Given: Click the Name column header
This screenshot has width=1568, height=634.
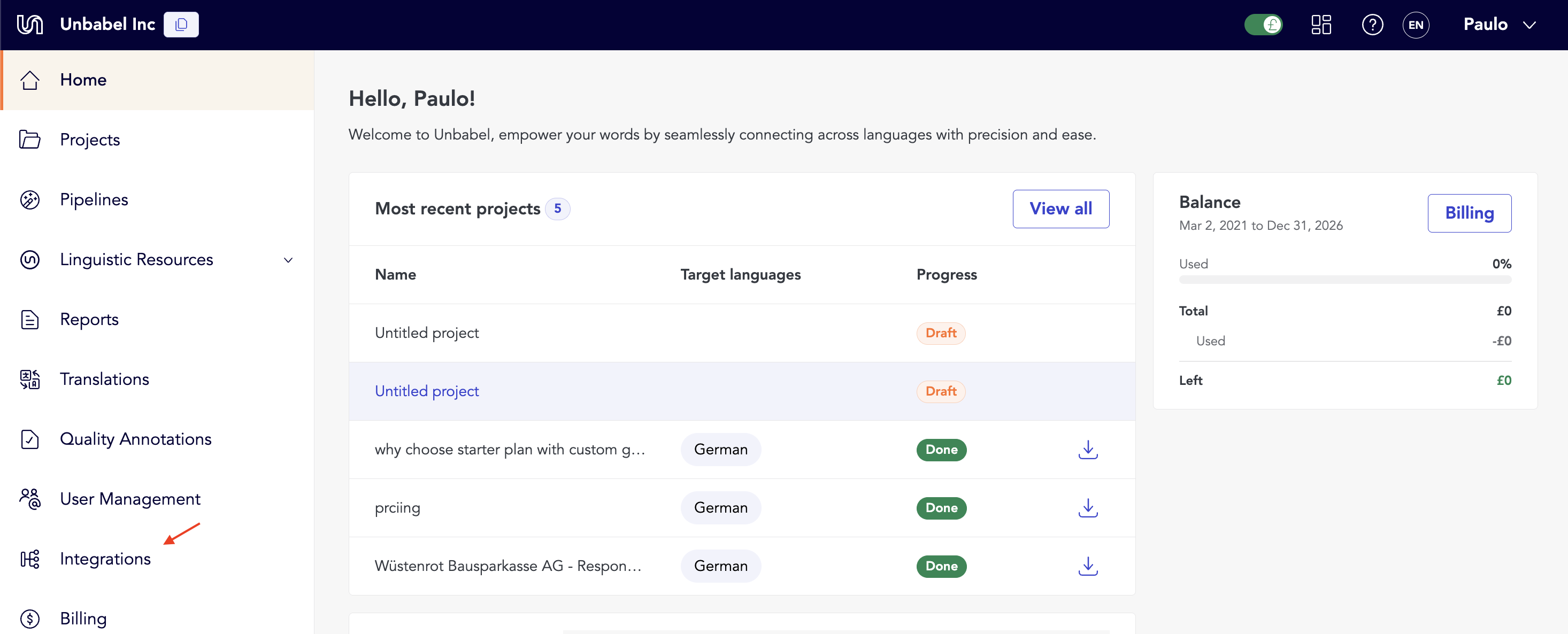Looking at the screenshot, I should click(x=395, y=275).
